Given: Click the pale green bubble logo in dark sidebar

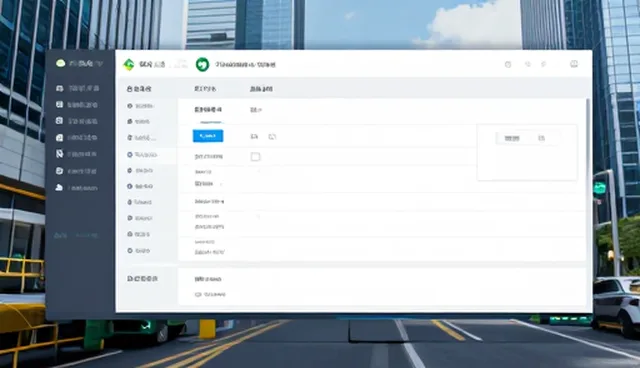Looking at the screenshot, I should [x=60, y=63].
